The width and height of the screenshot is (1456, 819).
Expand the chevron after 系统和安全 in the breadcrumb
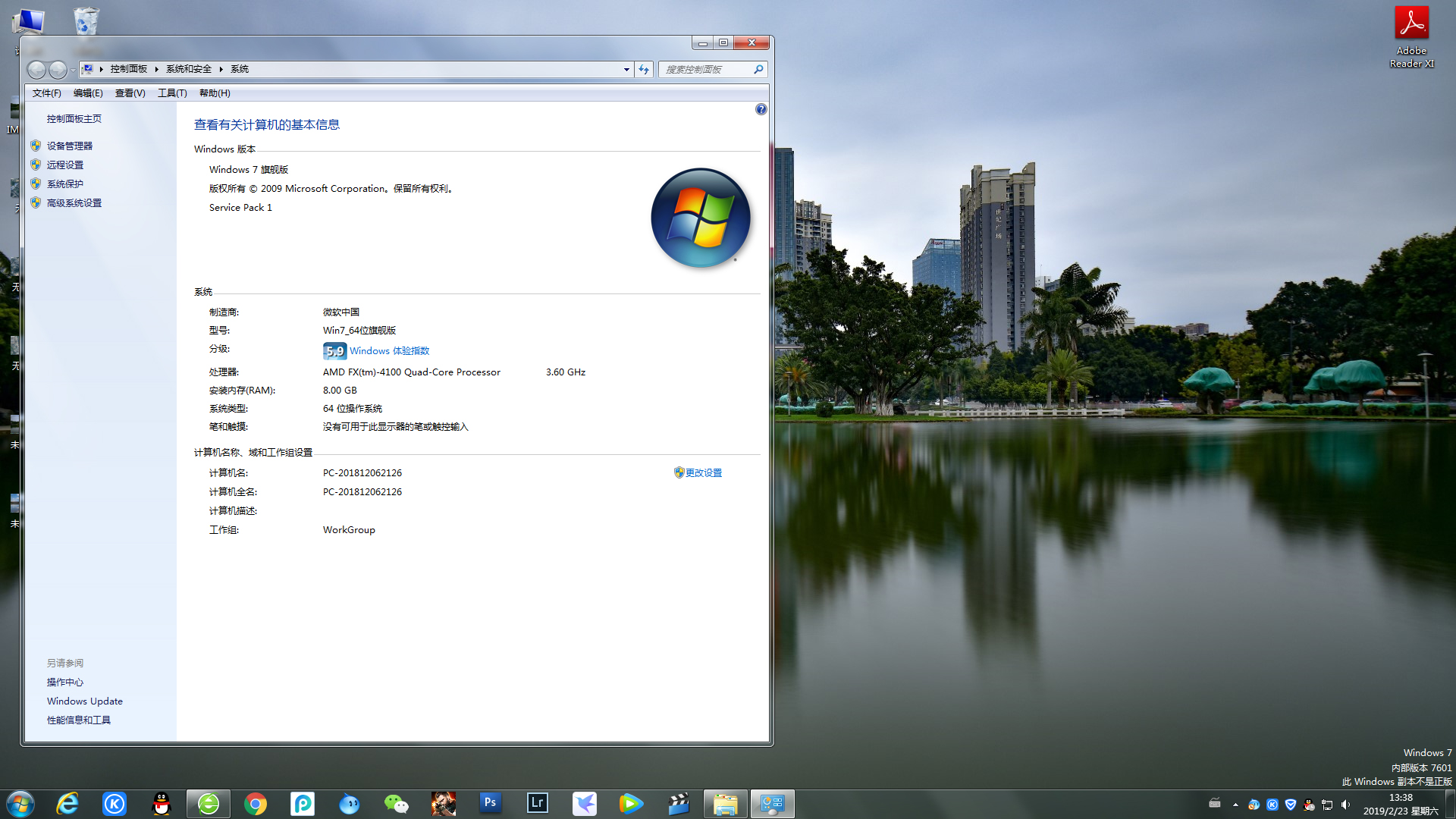click(221, 69)
